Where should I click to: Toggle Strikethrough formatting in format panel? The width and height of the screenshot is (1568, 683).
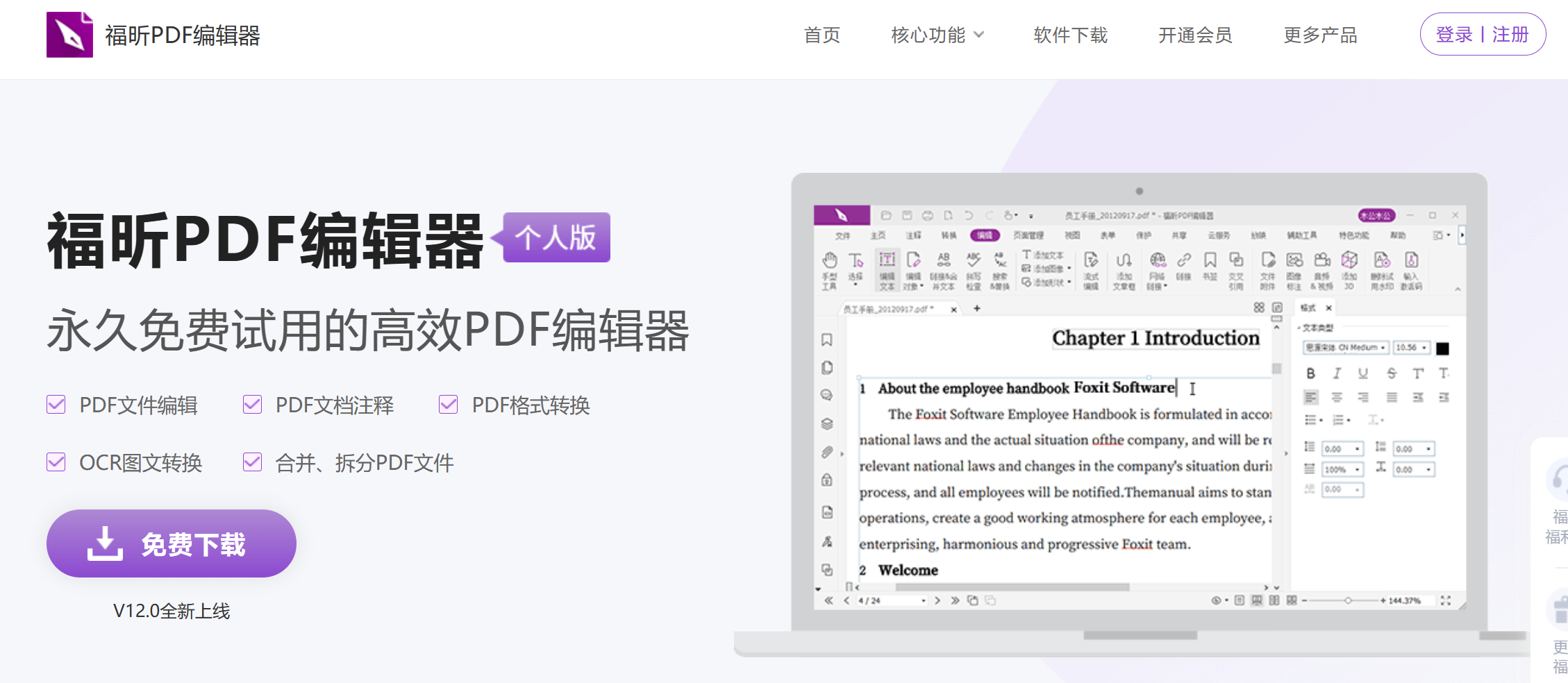tap(1392, 373)
